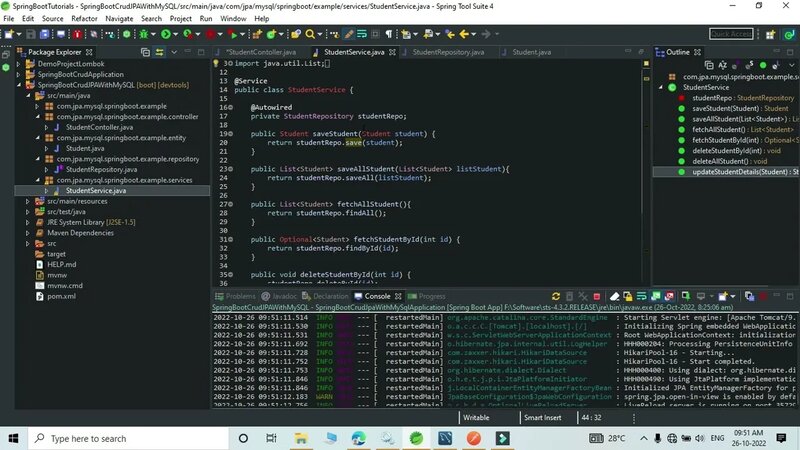Clear Console with the eraser icon

tap(614, 296)
